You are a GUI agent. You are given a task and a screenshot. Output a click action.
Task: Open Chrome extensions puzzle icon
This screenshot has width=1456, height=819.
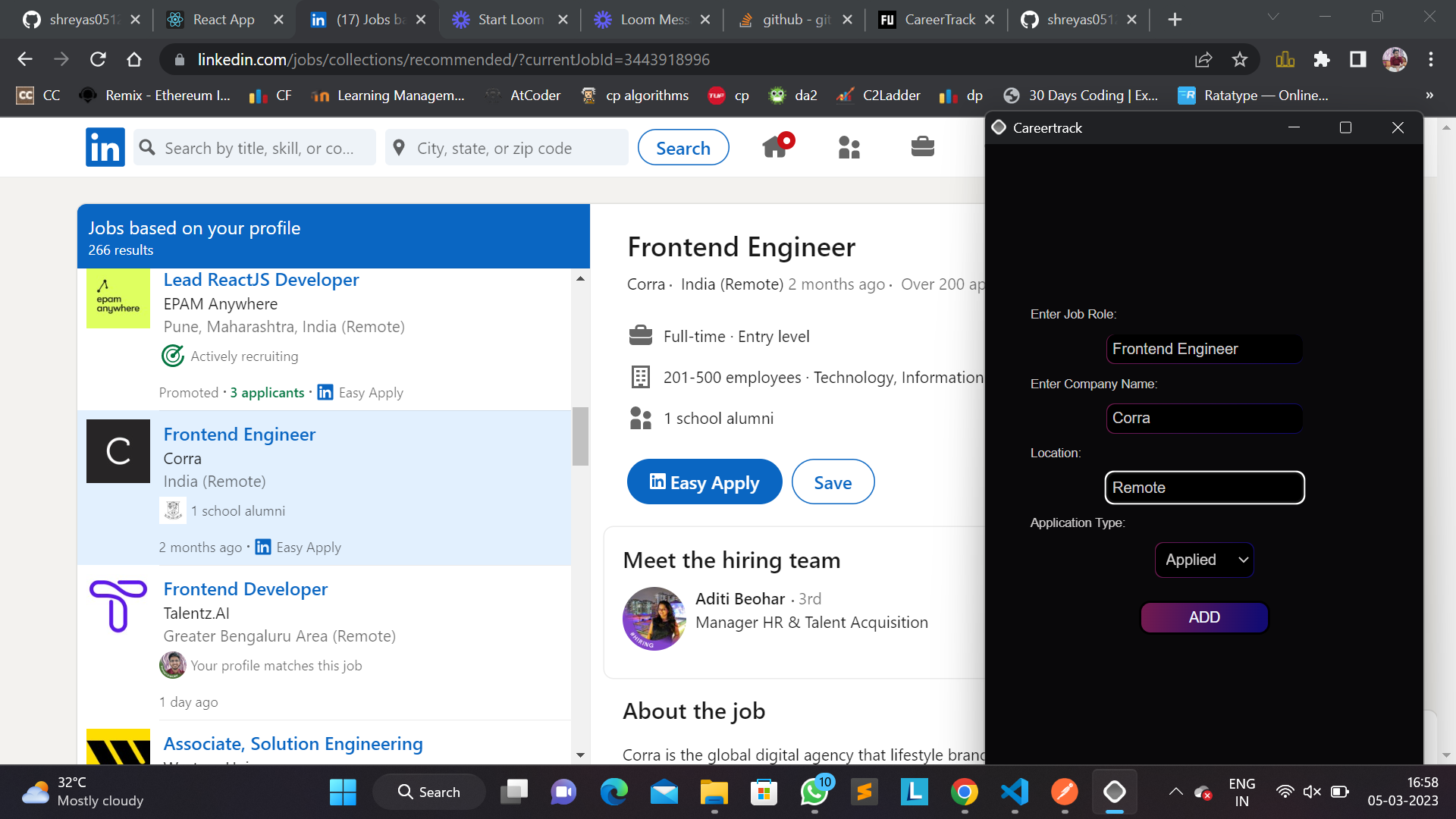pos(1321,59)
